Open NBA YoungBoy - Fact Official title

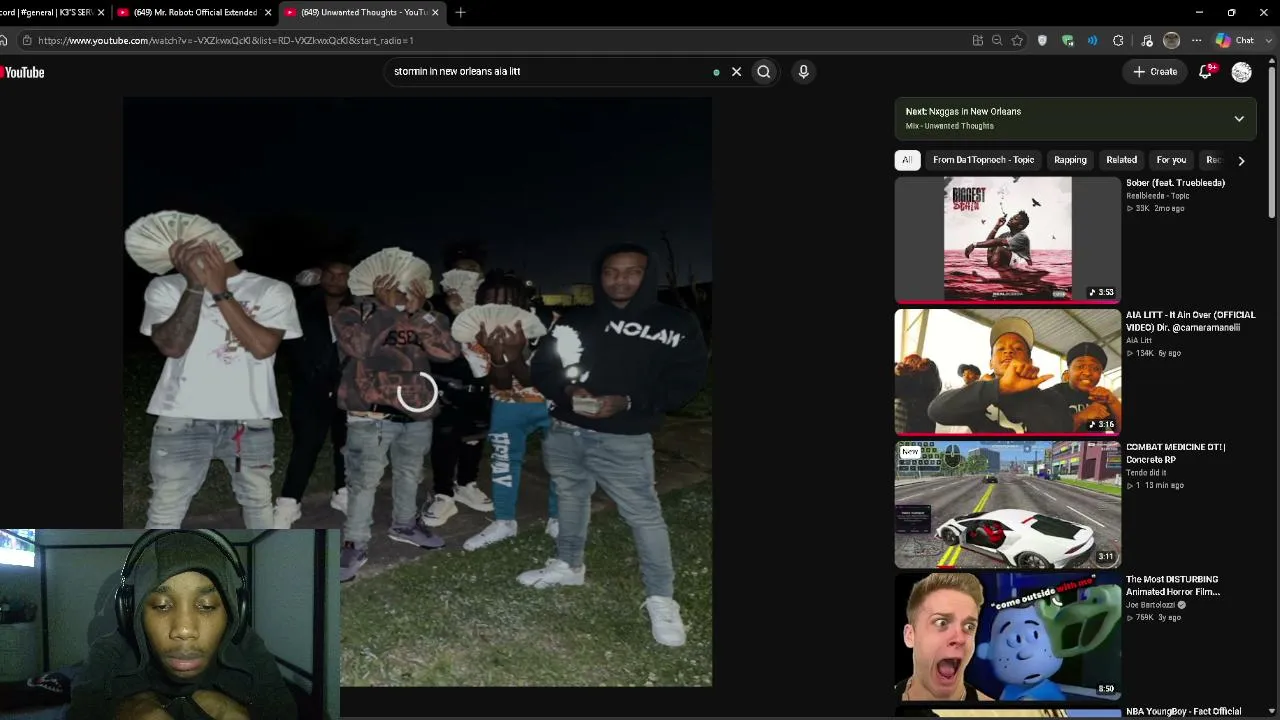1183,712
